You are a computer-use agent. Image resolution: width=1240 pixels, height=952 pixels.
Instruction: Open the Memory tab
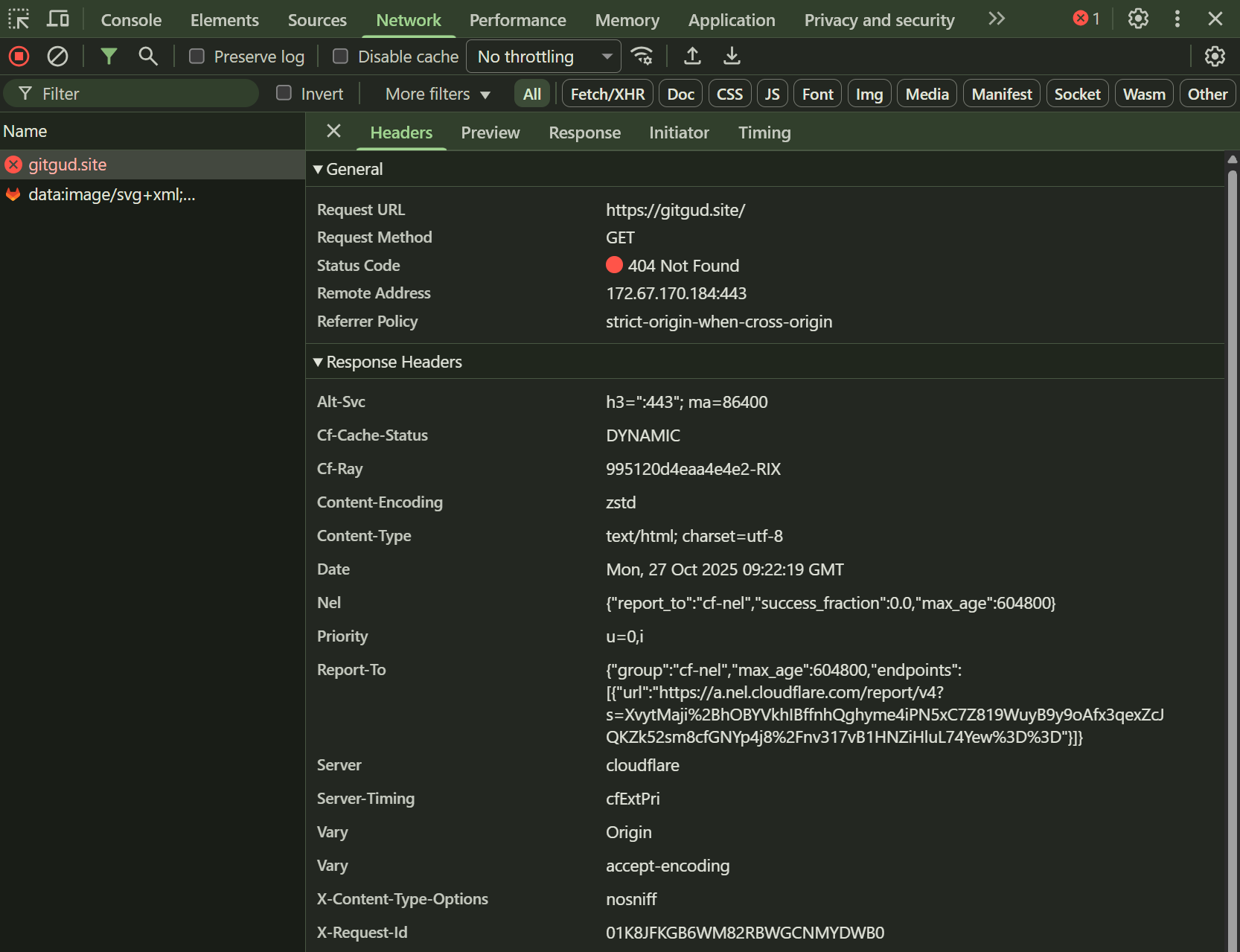[627, 20]
